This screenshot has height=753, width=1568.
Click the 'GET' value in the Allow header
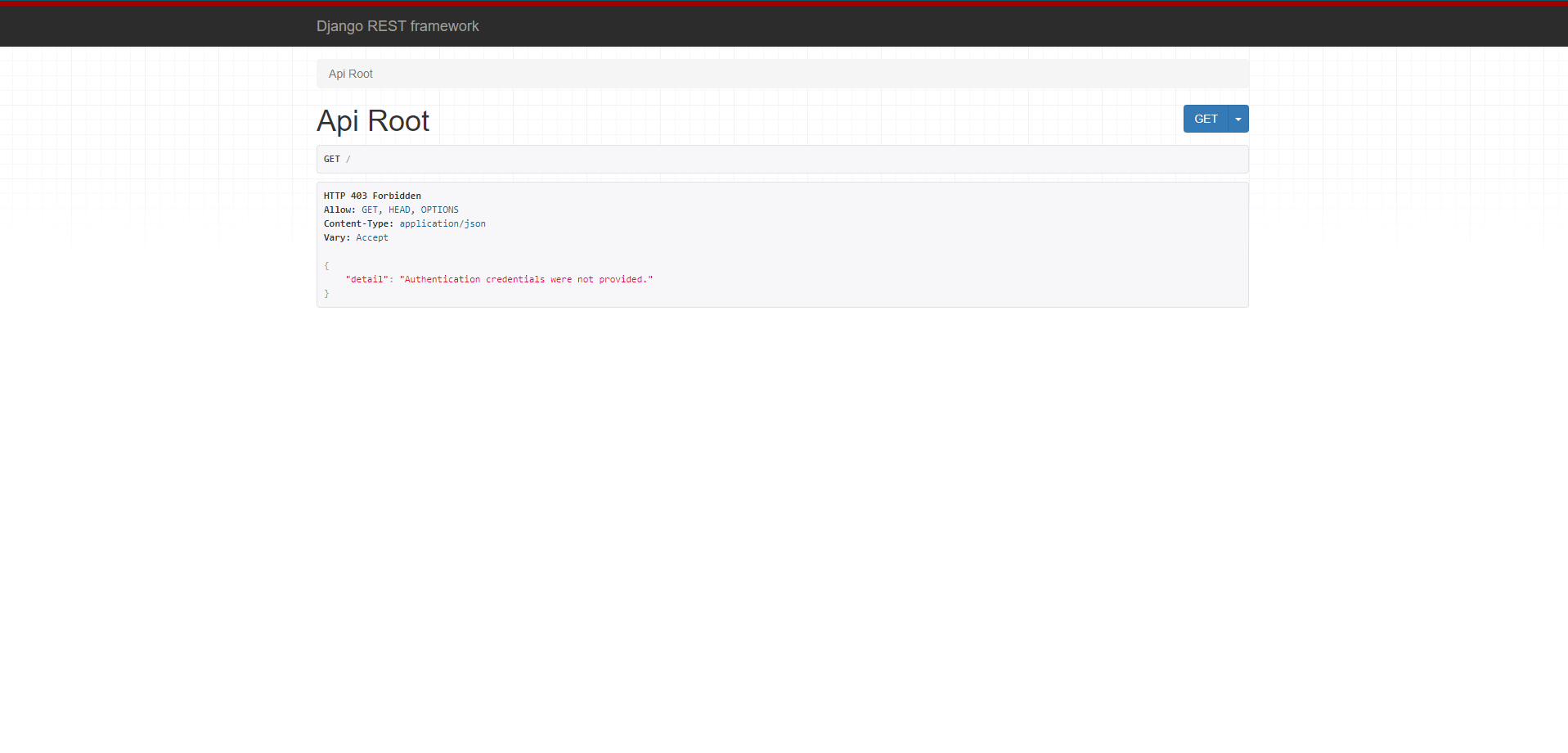tap(369, 210)
